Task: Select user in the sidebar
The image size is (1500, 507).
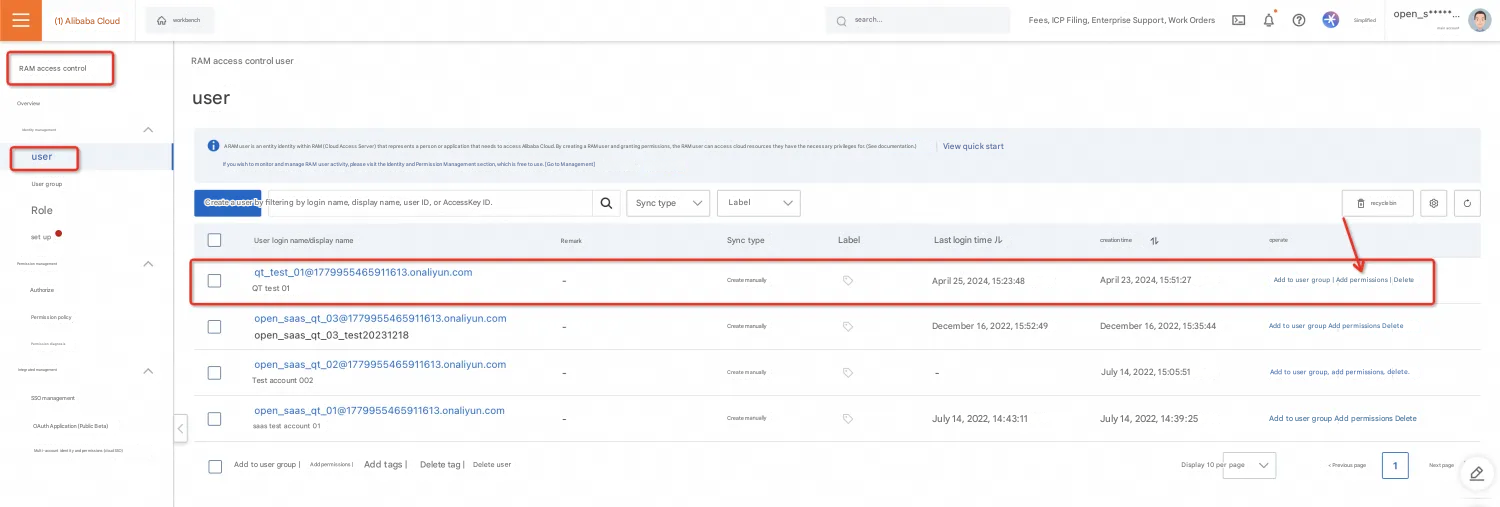Action: pos(42,157)
